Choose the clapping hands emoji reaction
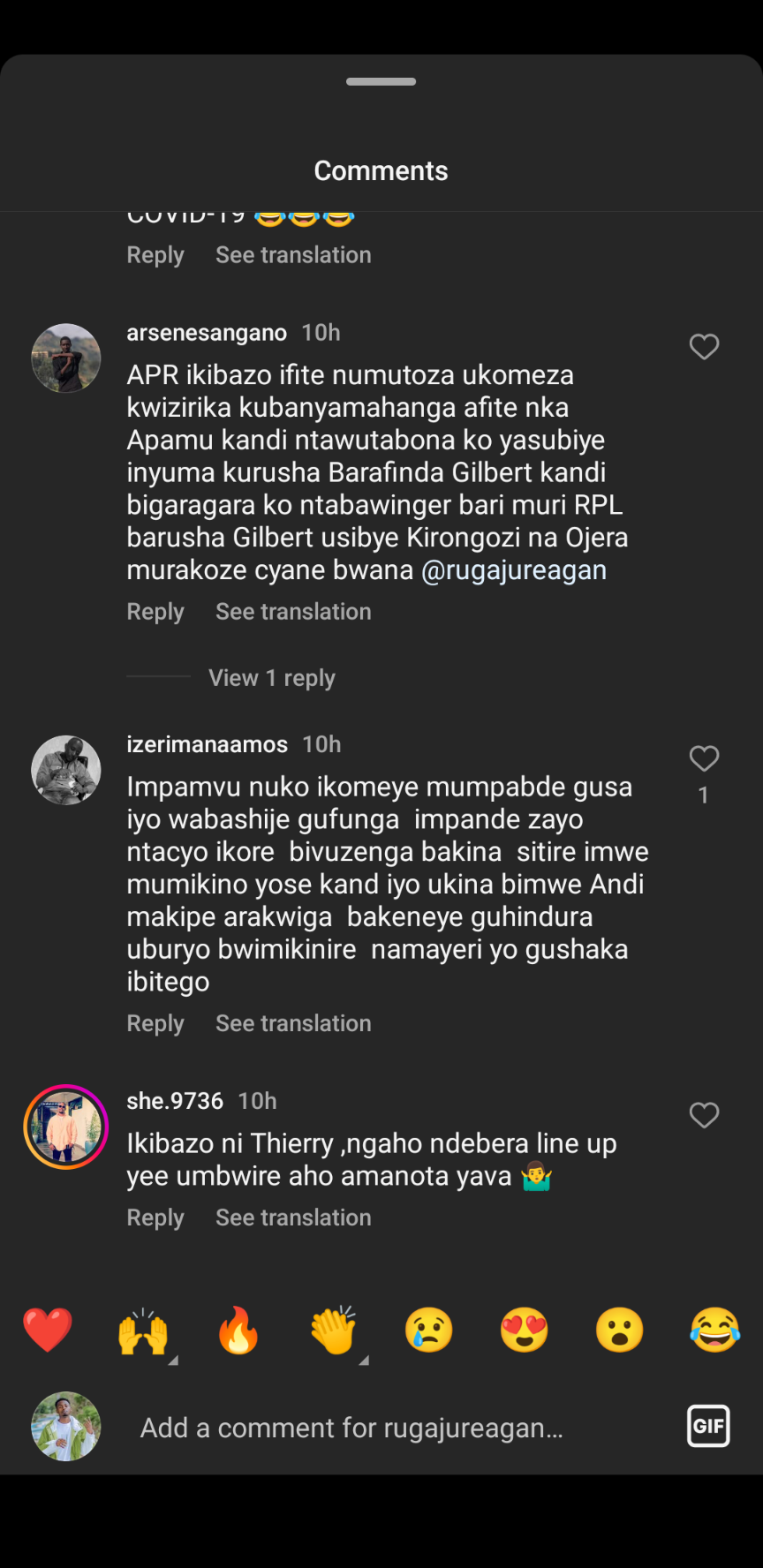The image size is (763, 1568). pos(334,1330)
